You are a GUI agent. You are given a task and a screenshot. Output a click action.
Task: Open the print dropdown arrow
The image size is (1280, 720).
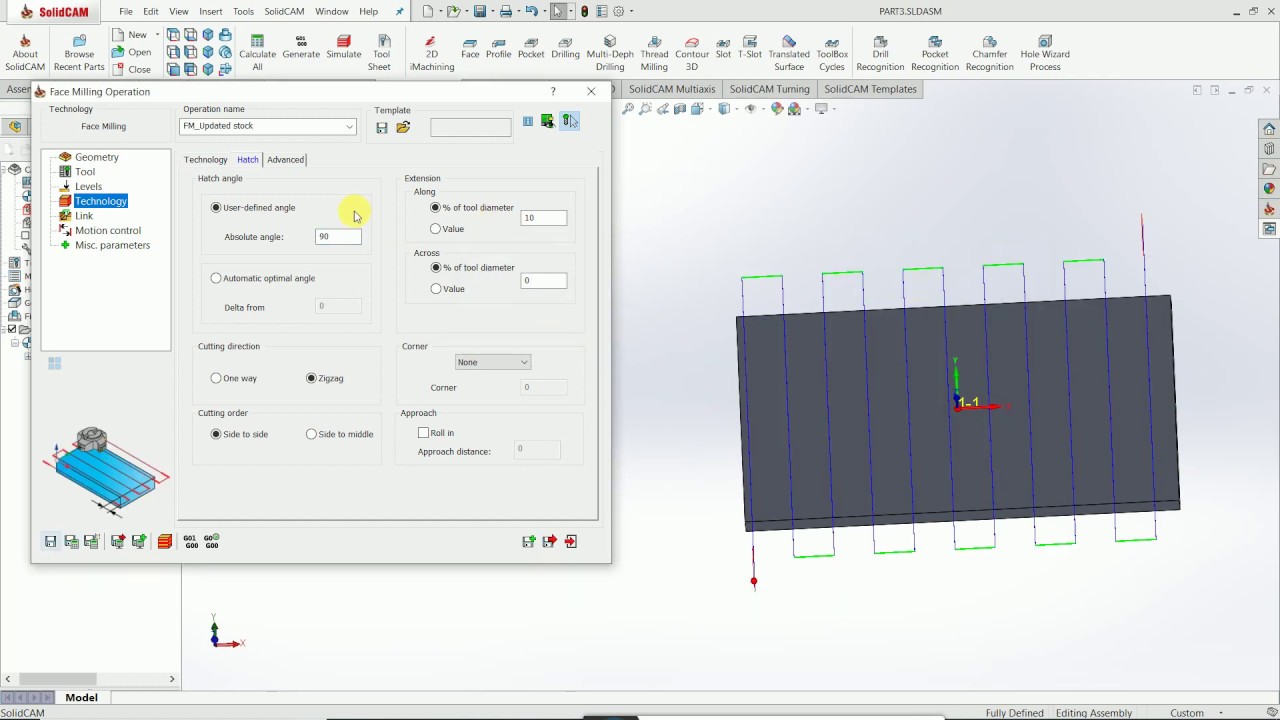pos(520,11)
